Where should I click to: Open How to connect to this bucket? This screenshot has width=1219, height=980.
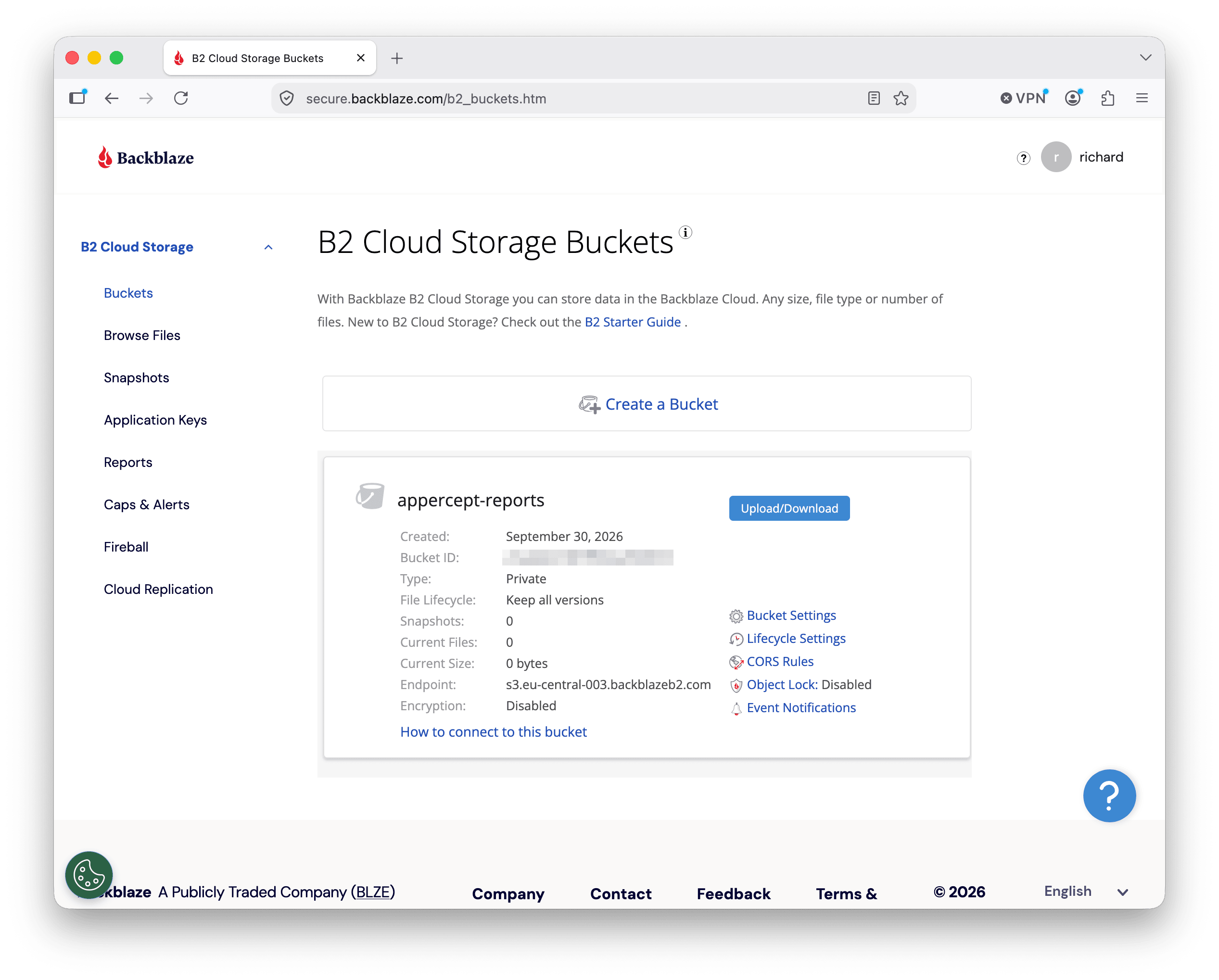(494, 732)
